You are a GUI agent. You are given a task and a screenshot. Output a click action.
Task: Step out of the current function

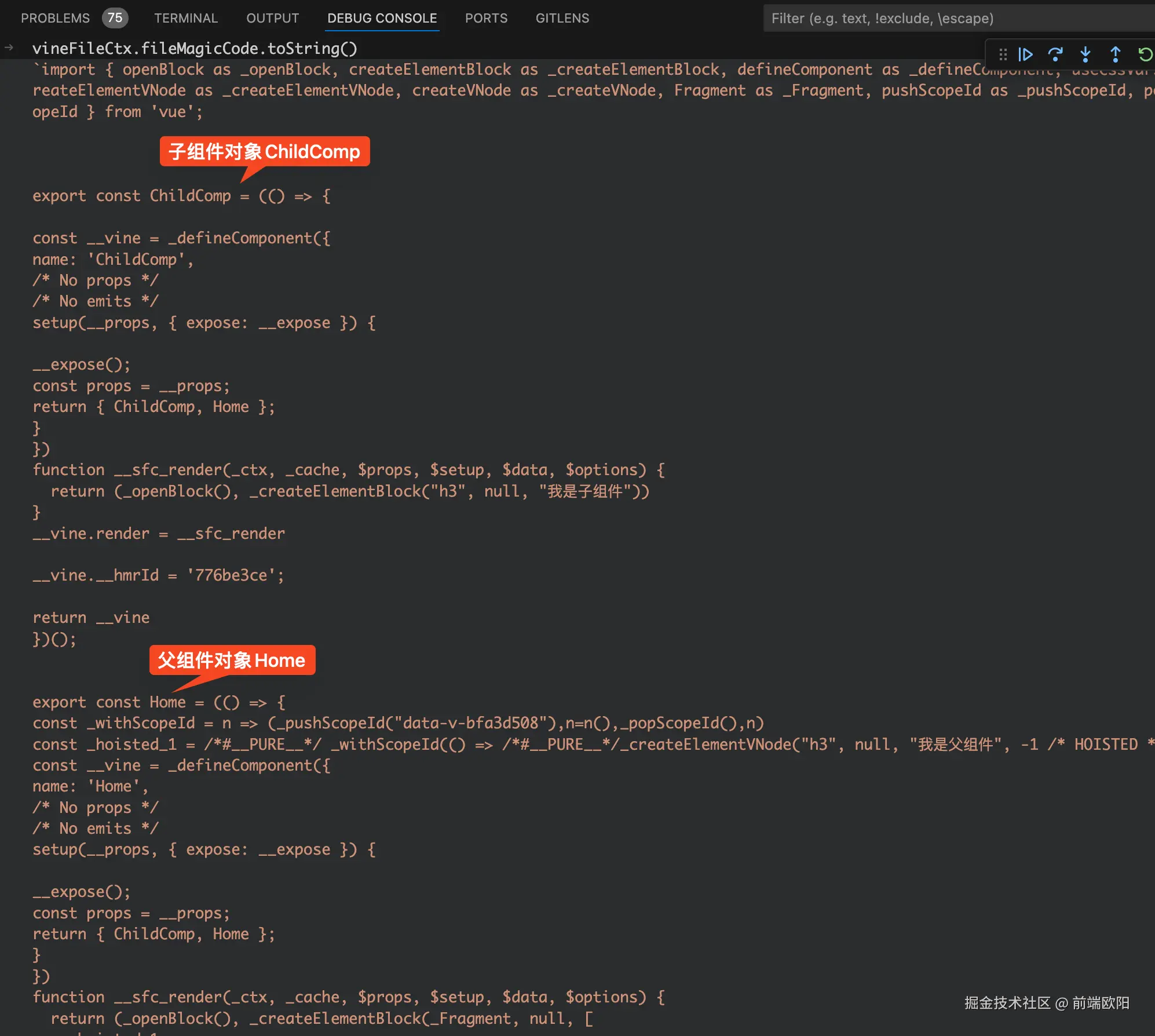pyautogui.click(x=1114, y=54)
